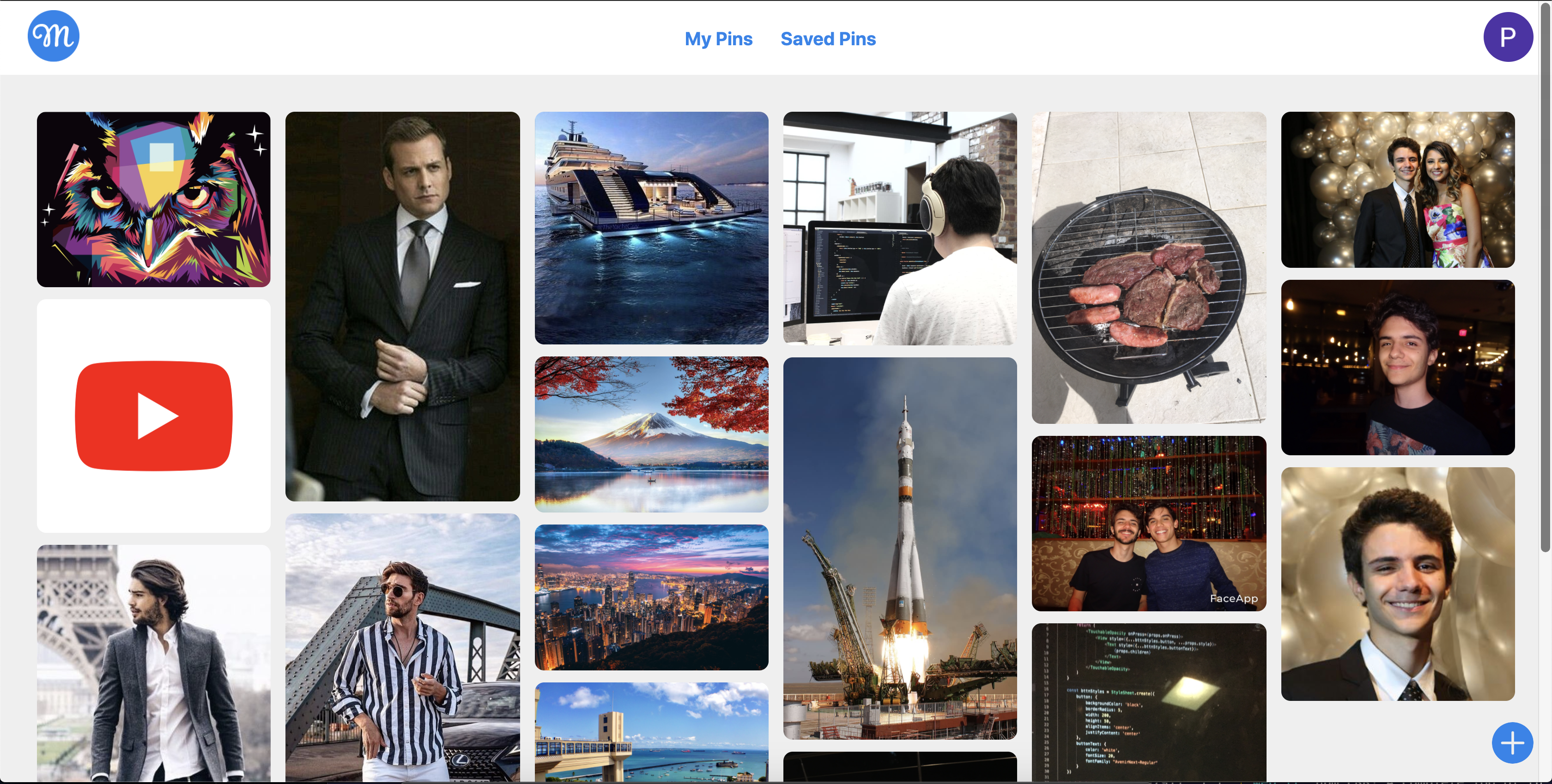Click the barbecue grill with meat pin
The height and width of the screenshot is (784, 1552).
(1148, 268)
